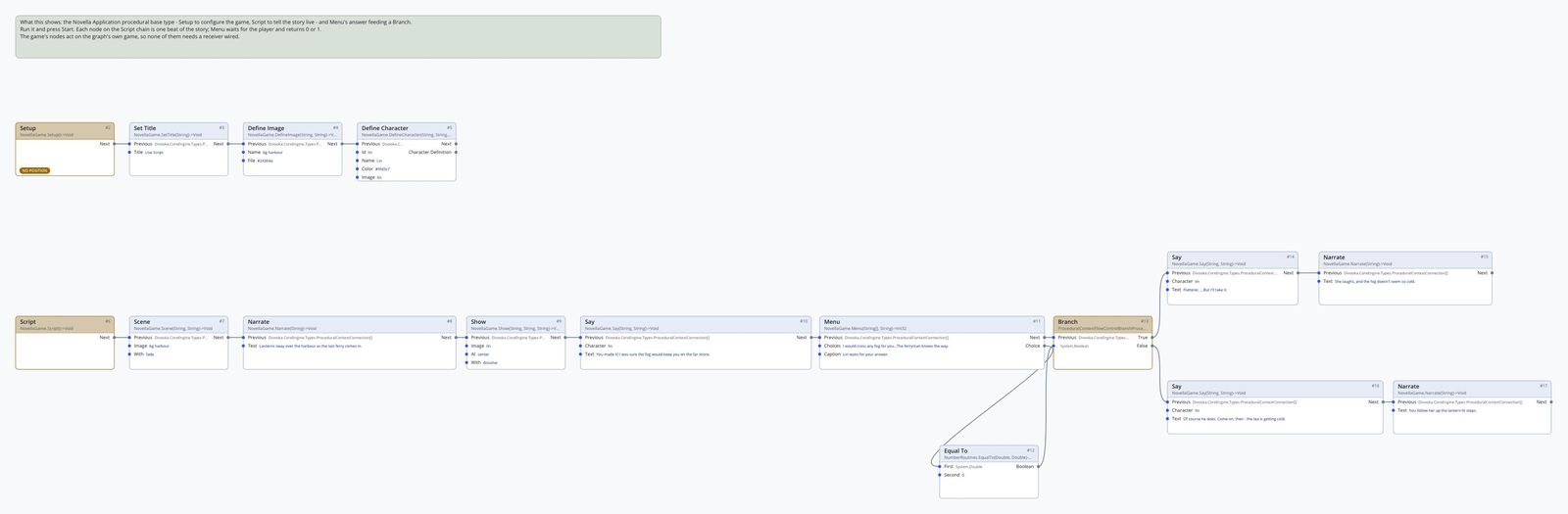This screenshot has width=1568, height=514.
Task: Click the Next output port on Setup
Action: coord(115,144)
